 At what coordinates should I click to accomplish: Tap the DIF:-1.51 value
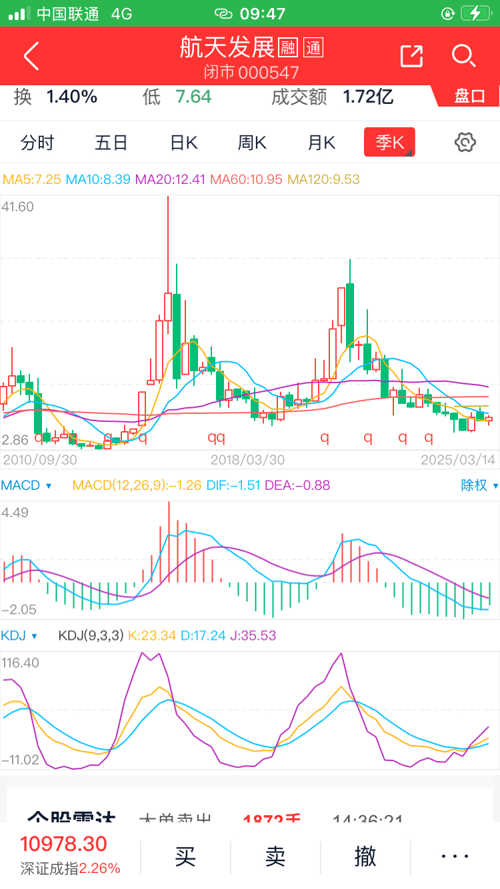232,485
